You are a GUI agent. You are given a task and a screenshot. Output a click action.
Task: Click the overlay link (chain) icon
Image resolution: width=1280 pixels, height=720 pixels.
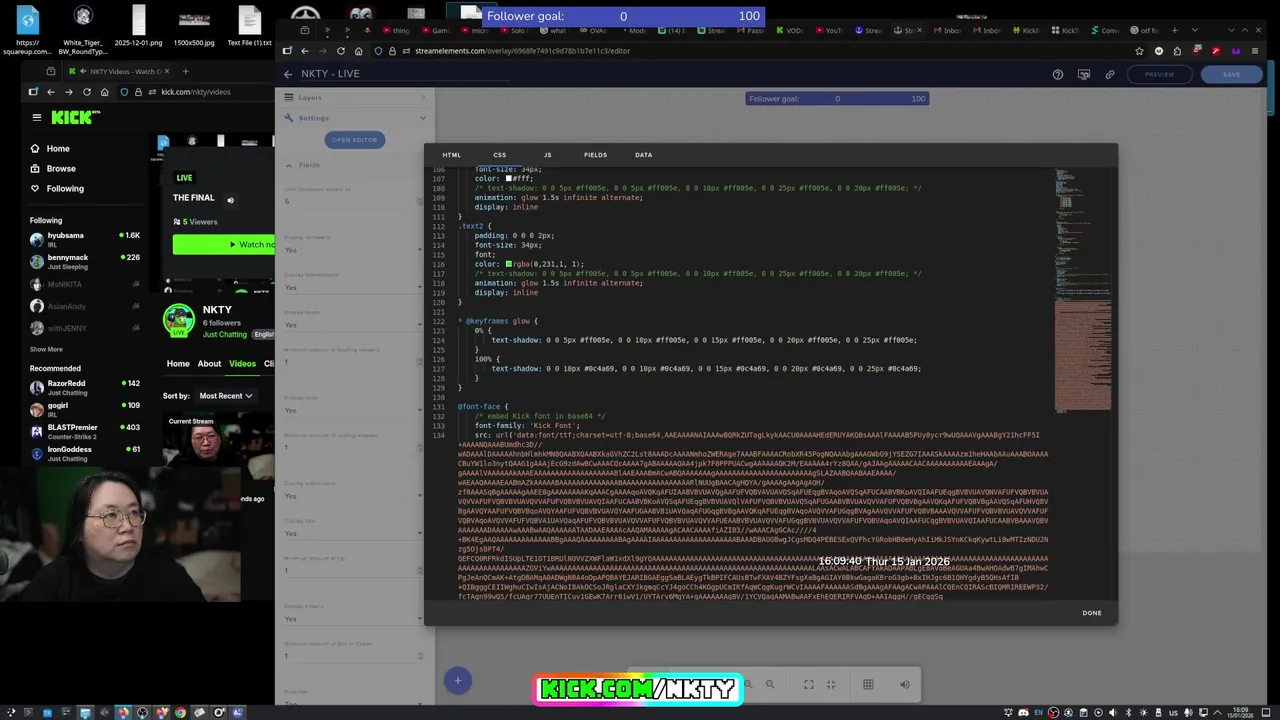(1109, 74)
